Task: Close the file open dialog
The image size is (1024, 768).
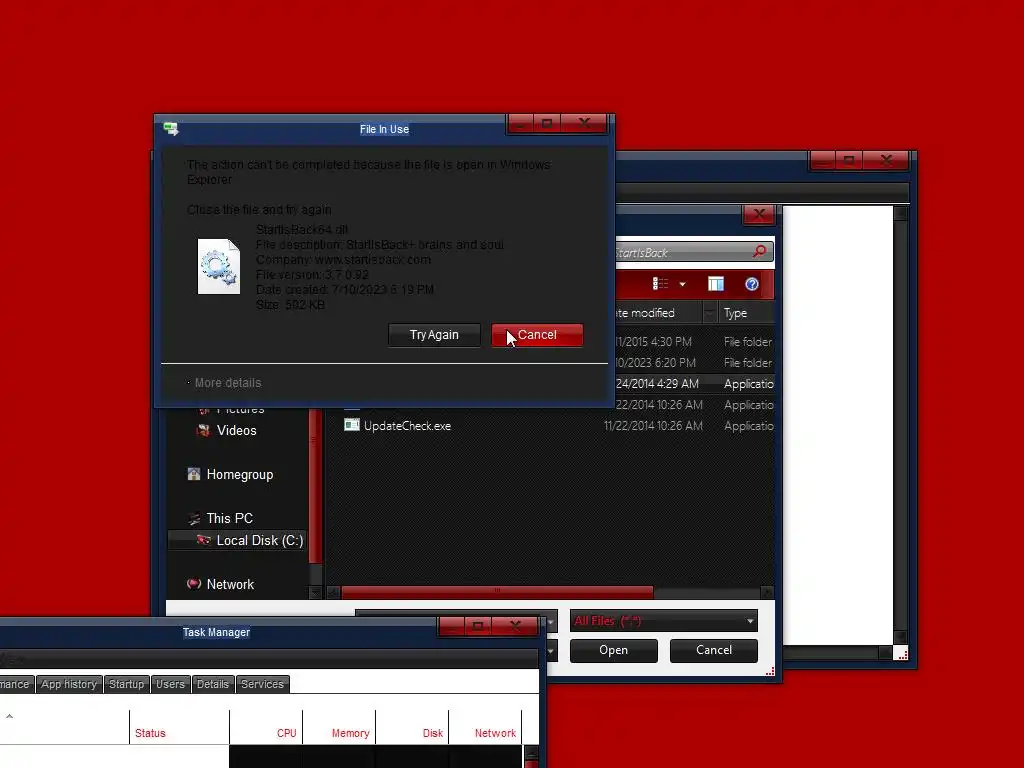Action: tap(758, 214)
